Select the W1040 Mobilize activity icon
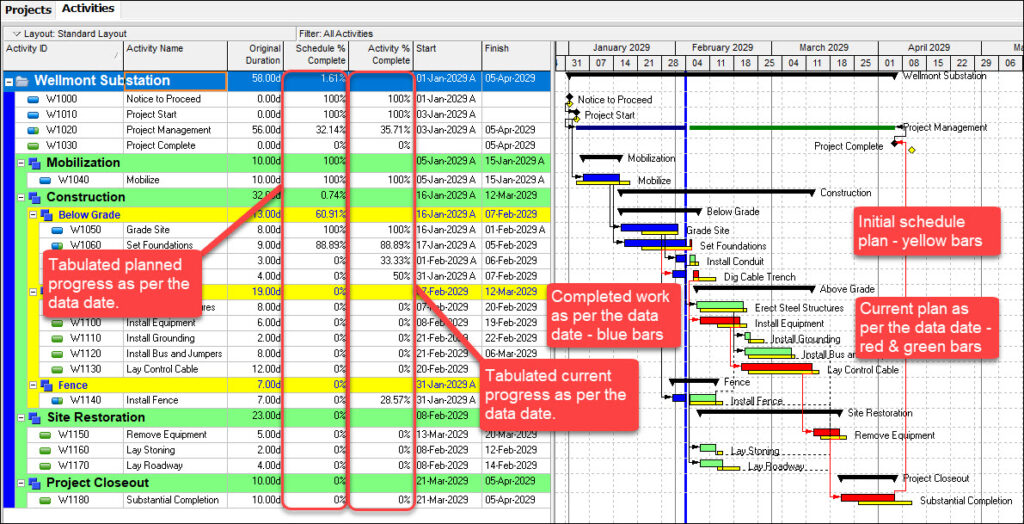Screen dimensions: 1024x524 45,180
